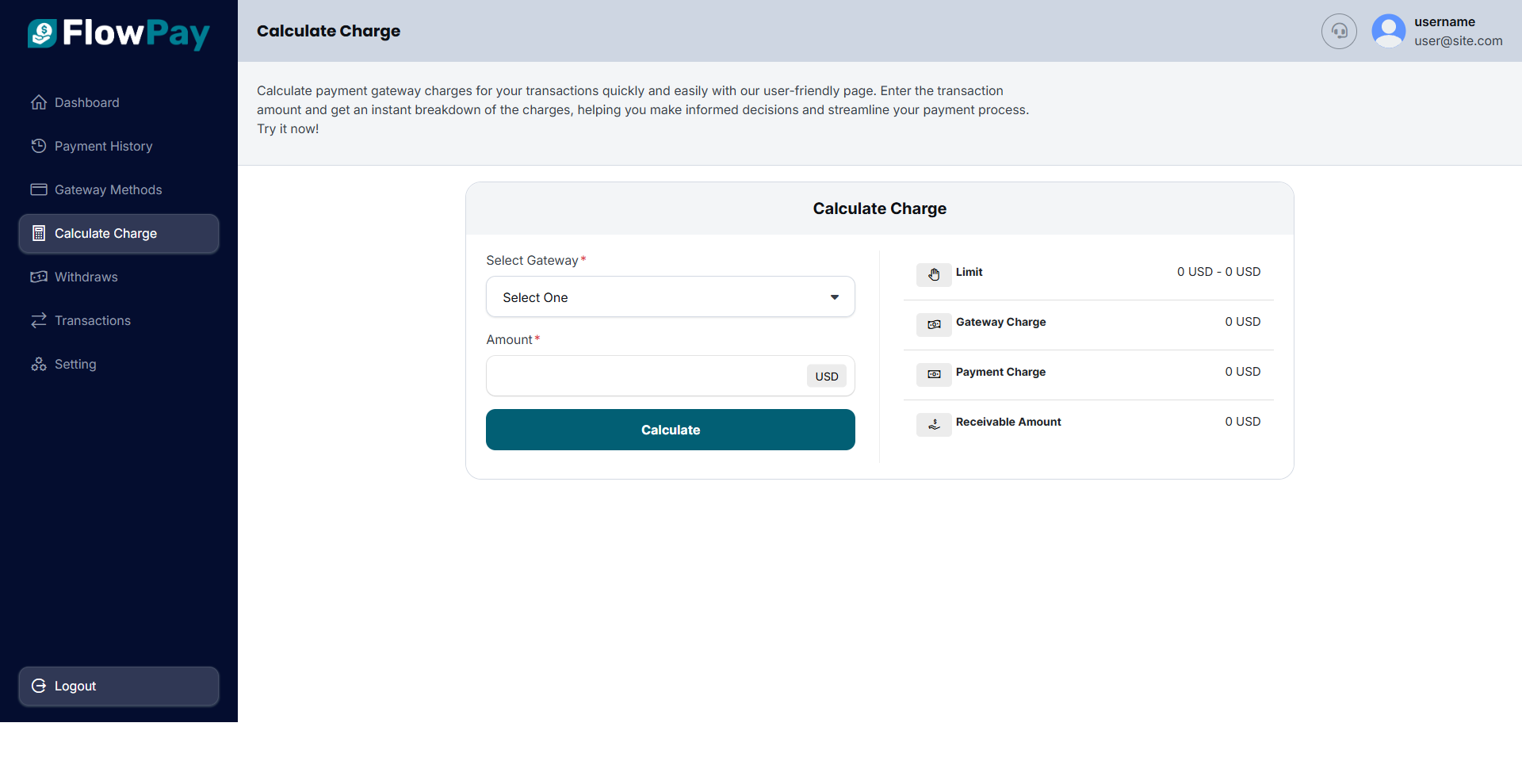The image size is (1522, 784).
Task: Go to Gateway Methods
Action: click(108, 189)
